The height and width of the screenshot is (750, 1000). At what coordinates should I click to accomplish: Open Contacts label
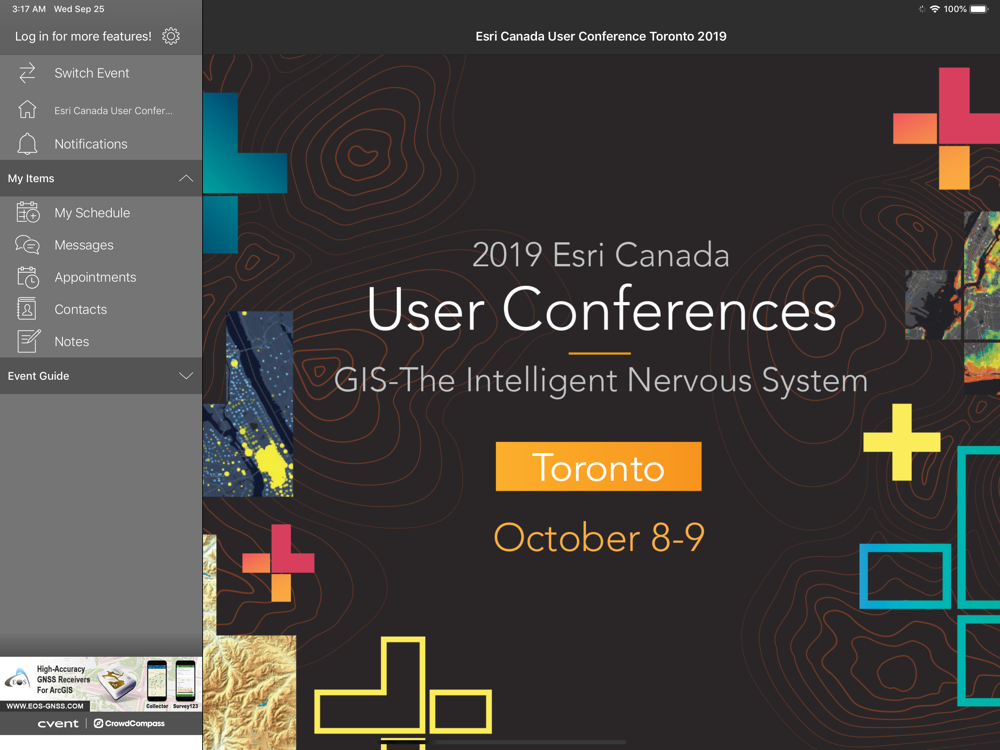[80, 309]
